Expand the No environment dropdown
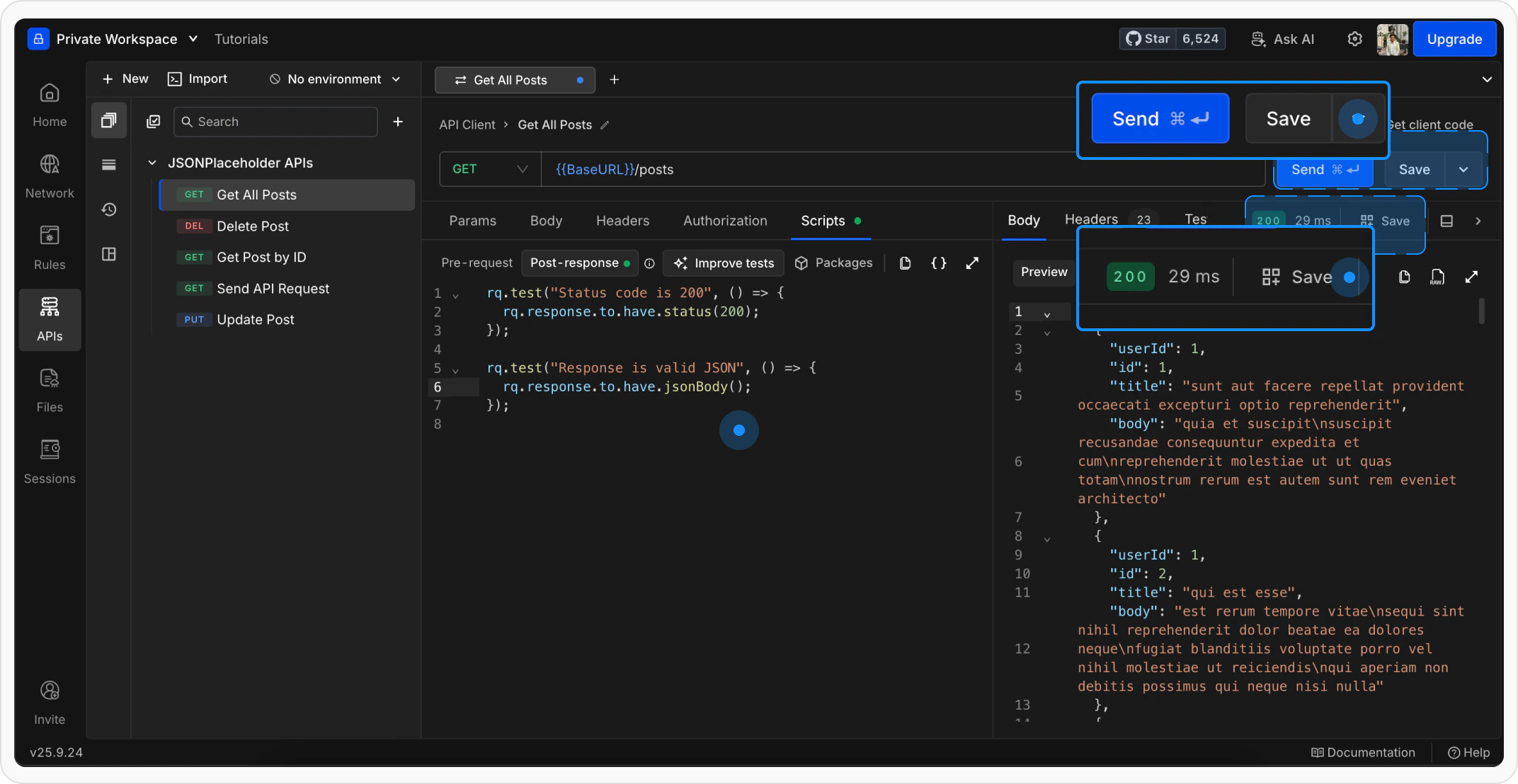Image resolution: width=1518 pixels, height=784 pixels. (x=335, y=79)
